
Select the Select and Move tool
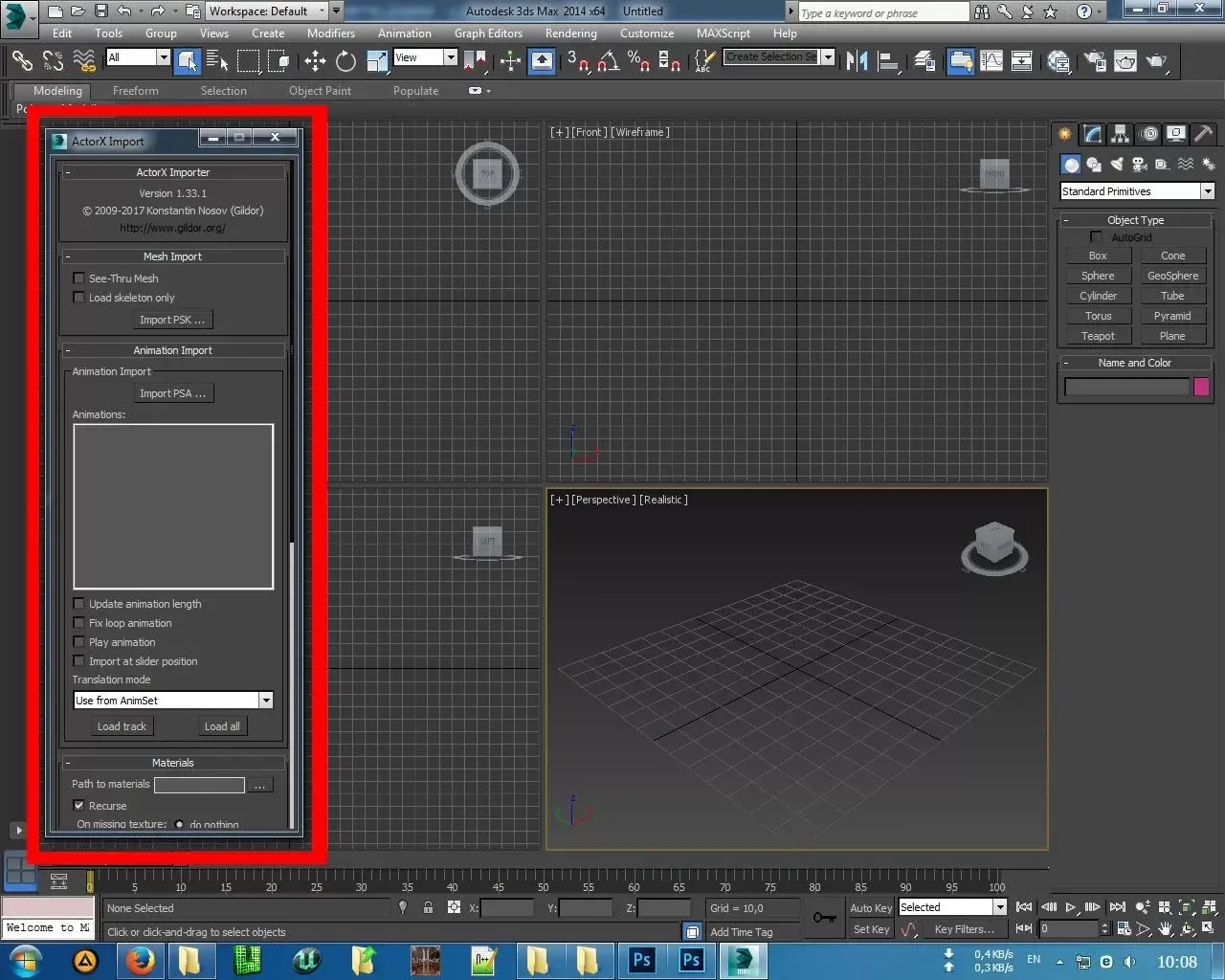(x=315, y=61)
